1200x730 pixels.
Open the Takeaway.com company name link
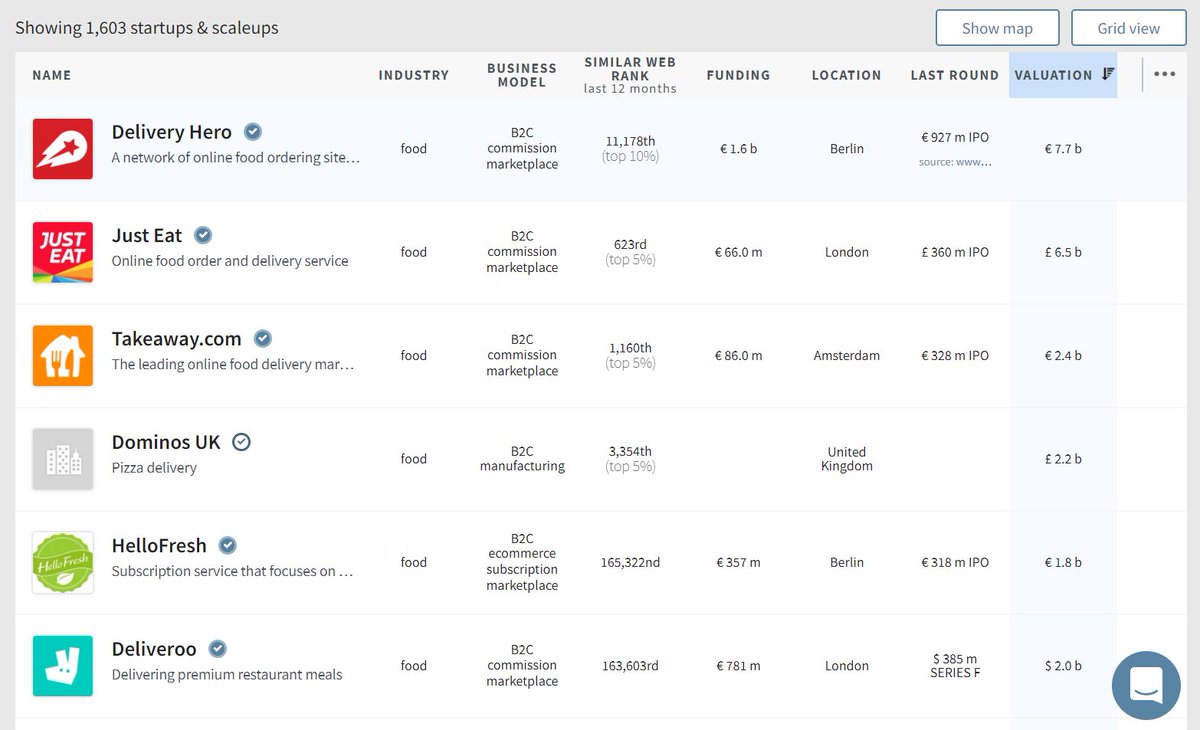tap(177, 339)
